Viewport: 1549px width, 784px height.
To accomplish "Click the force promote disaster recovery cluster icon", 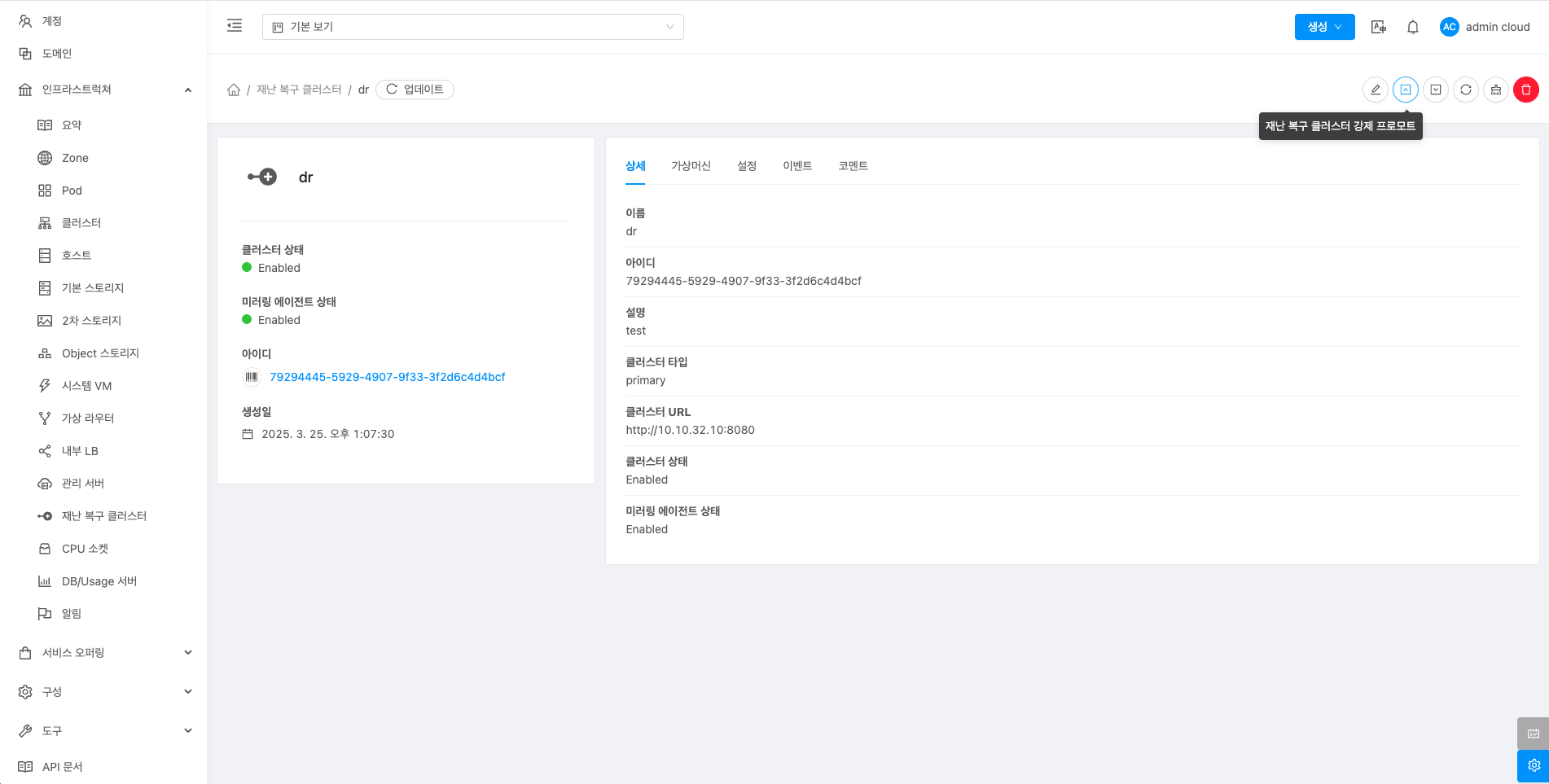I will pos(1405,90).
